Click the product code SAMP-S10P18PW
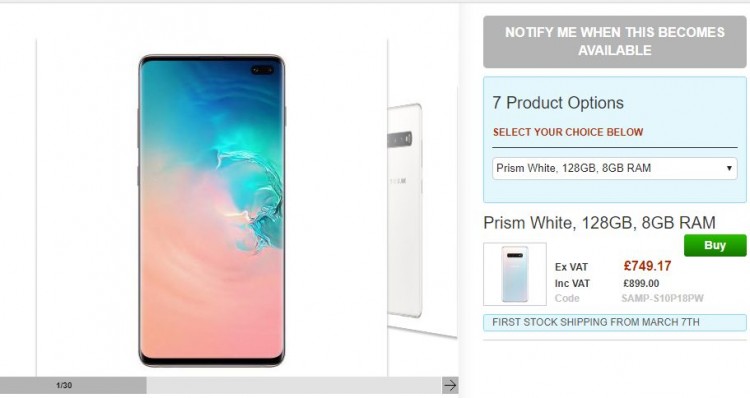750x398 pixels. click(662, 298)
